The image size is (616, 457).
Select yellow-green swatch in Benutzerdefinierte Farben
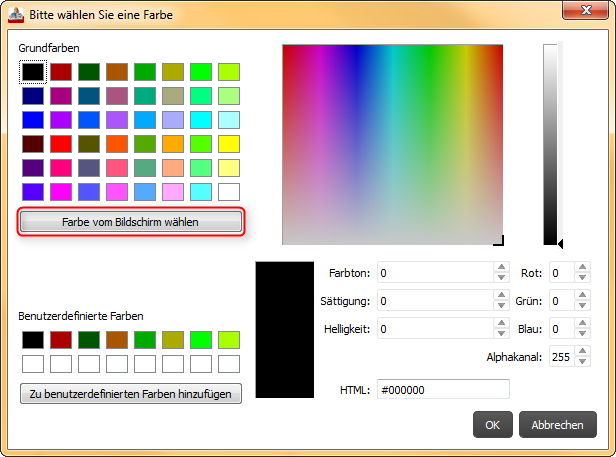pos(229,340)
